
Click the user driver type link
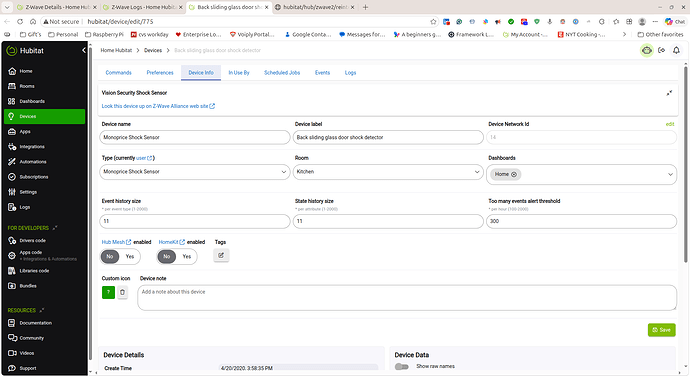144,158
